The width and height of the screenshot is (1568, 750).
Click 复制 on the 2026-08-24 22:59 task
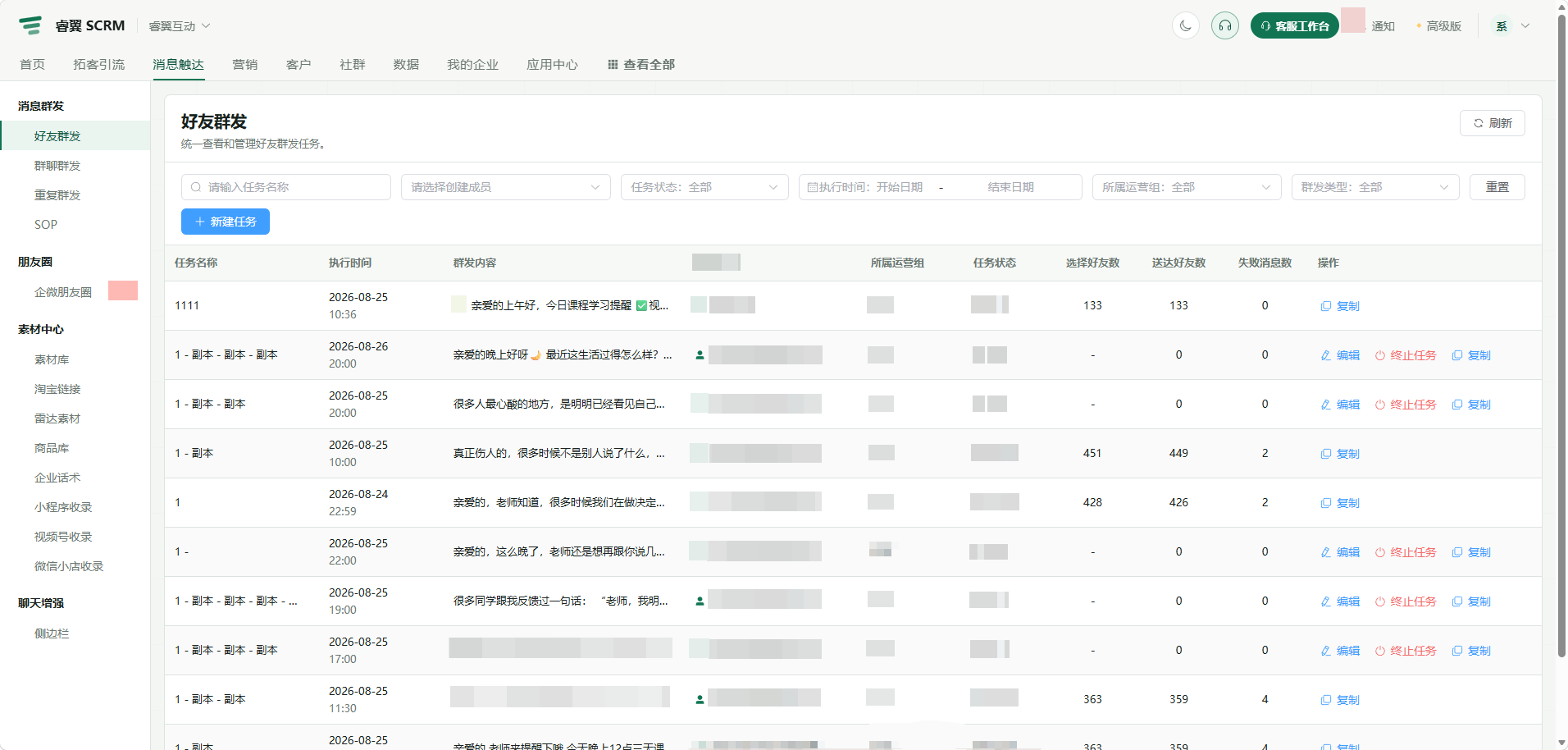[1340, 503]
